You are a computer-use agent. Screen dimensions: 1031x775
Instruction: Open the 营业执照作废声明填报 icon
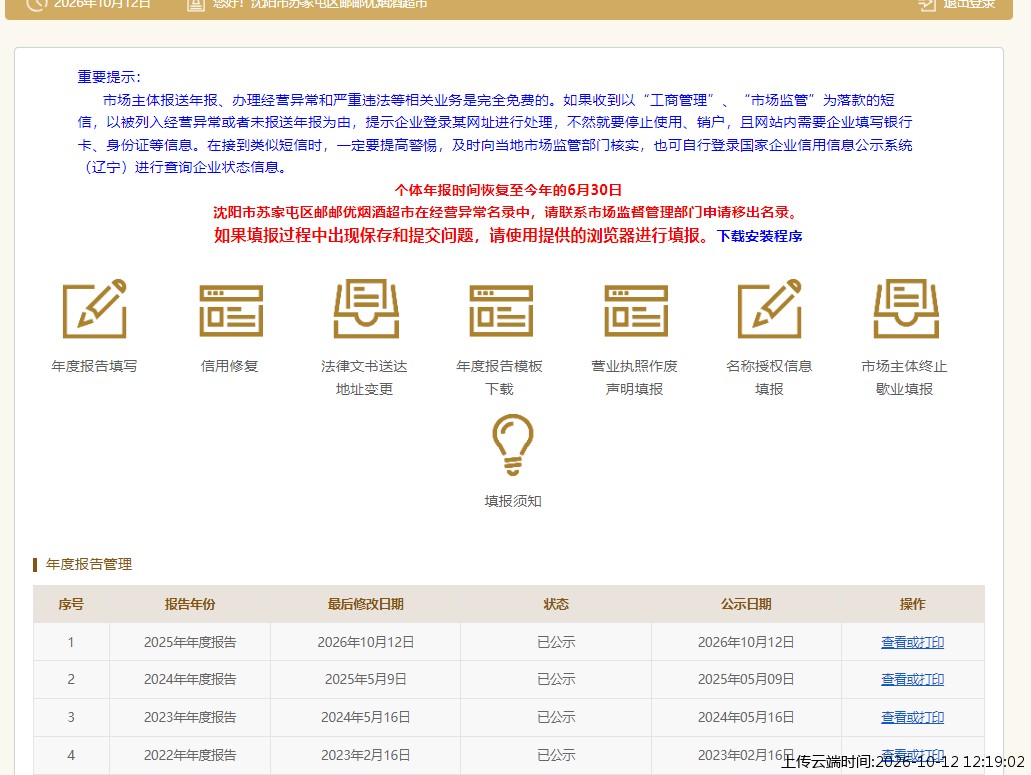point(636,310)
